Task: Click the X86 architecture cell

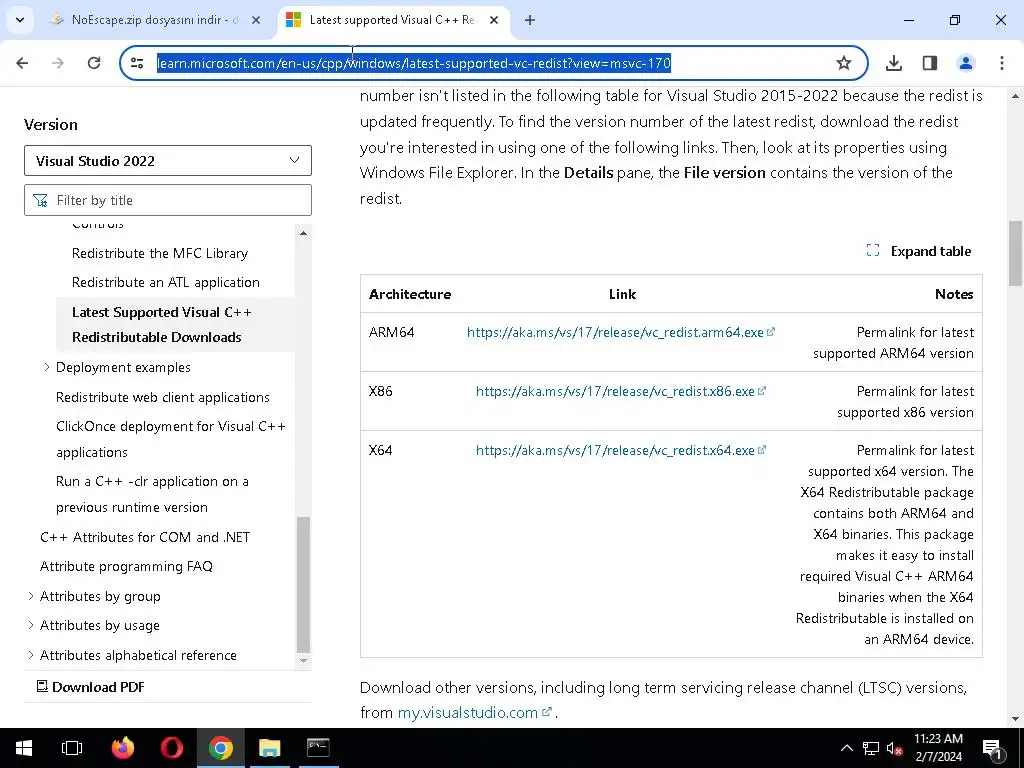Action: 381,391
